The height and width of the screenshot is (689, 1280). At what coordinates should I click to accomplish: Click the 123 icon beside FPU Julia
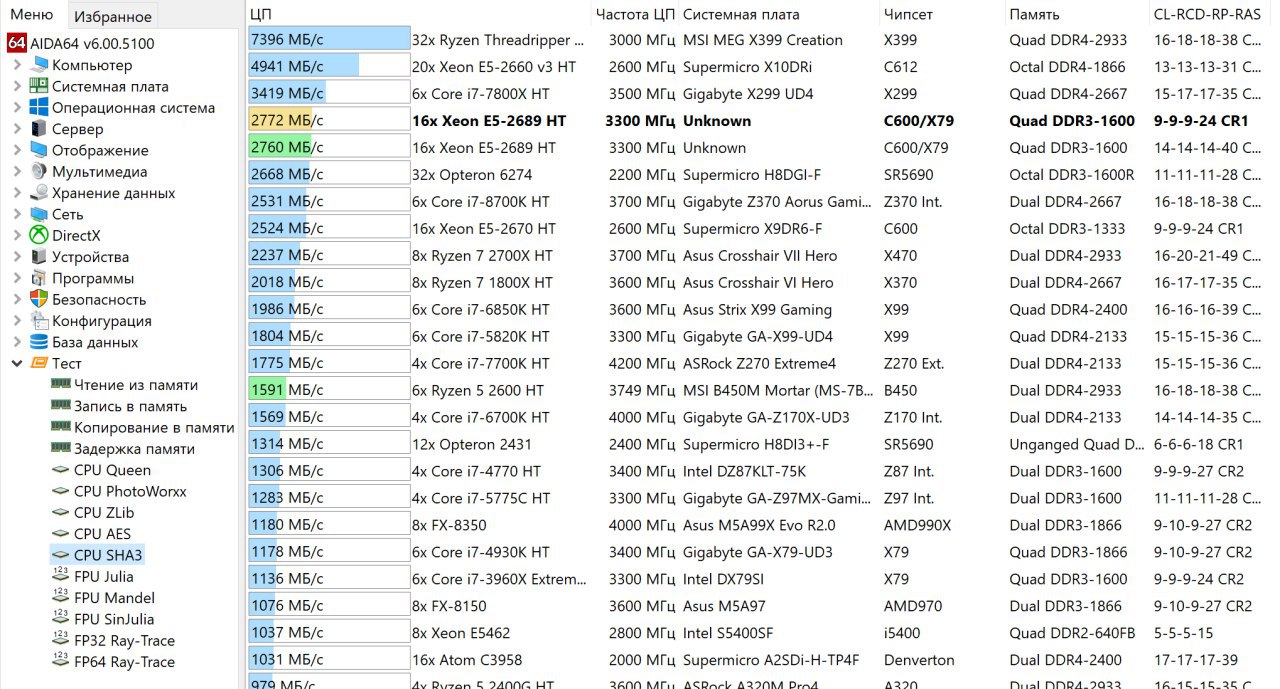tap(60, 576)
